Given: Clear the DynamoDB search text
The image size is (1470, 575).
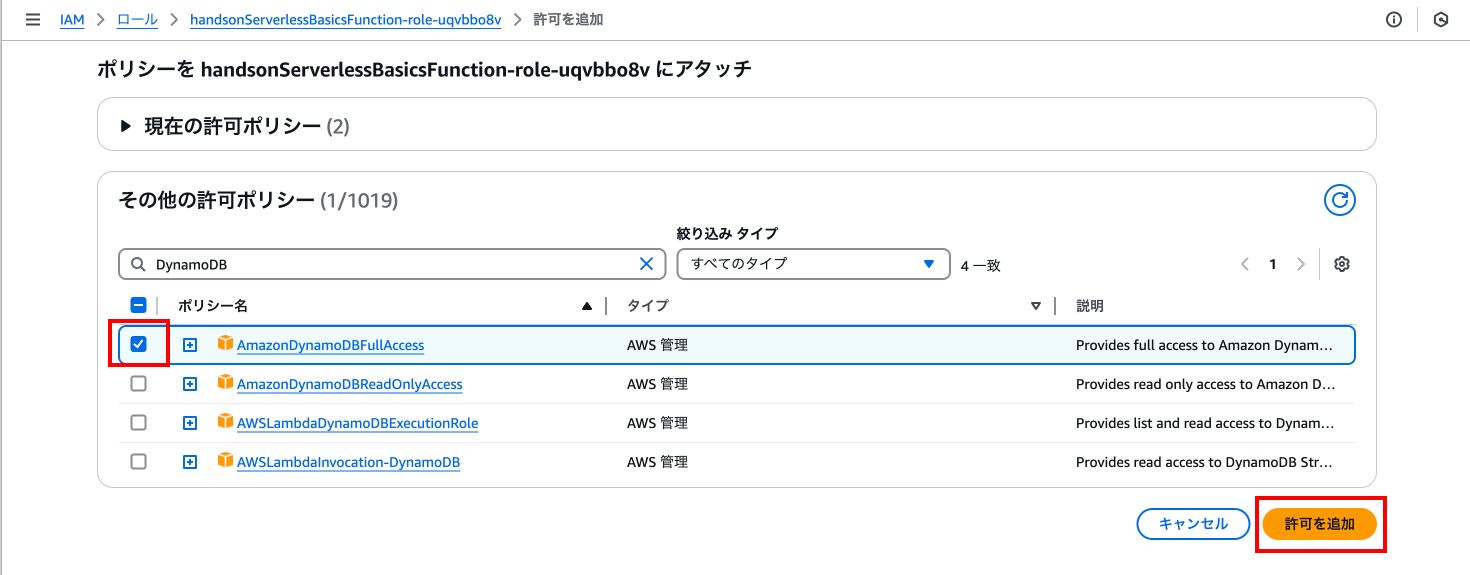Looking at the screenshot, I should 646,264.
